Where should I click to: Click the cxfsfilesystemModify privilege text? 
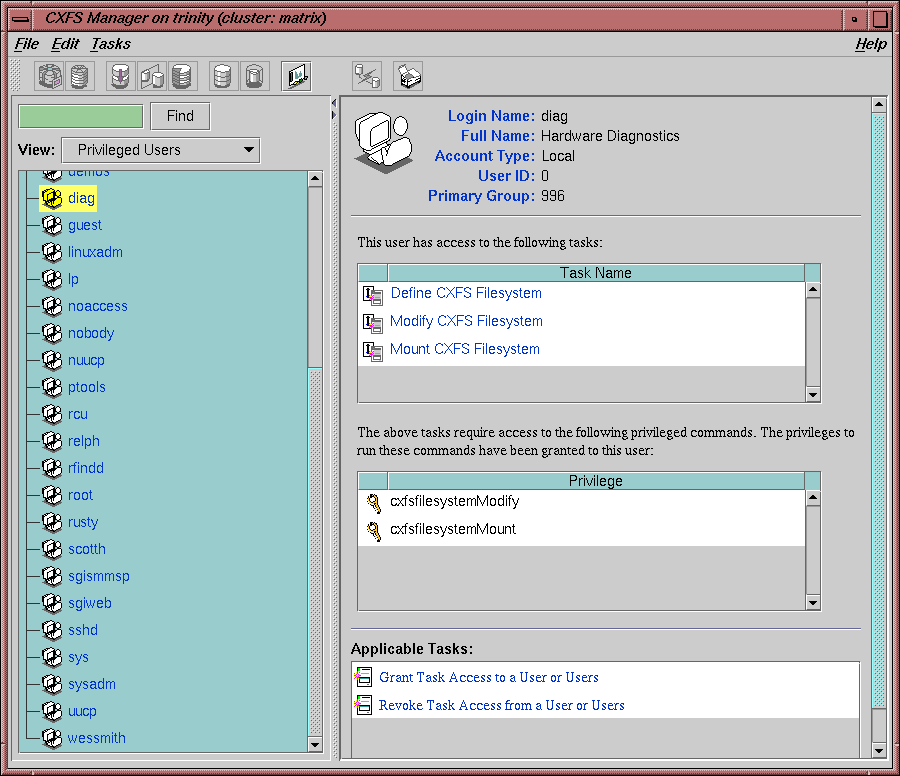(x=455, y=501)
